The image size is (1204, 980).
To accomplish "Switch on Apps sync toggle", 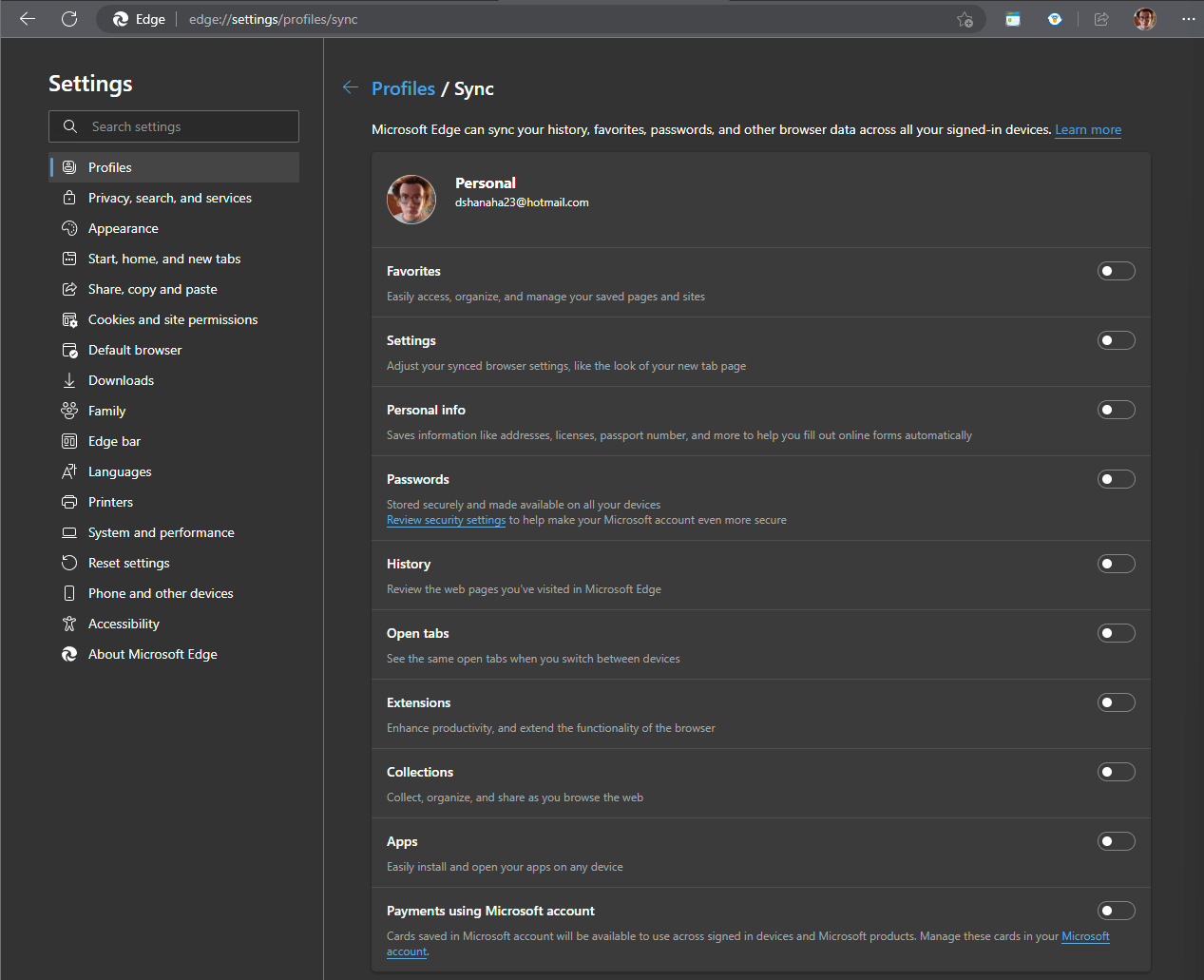I will point(1117,841).
